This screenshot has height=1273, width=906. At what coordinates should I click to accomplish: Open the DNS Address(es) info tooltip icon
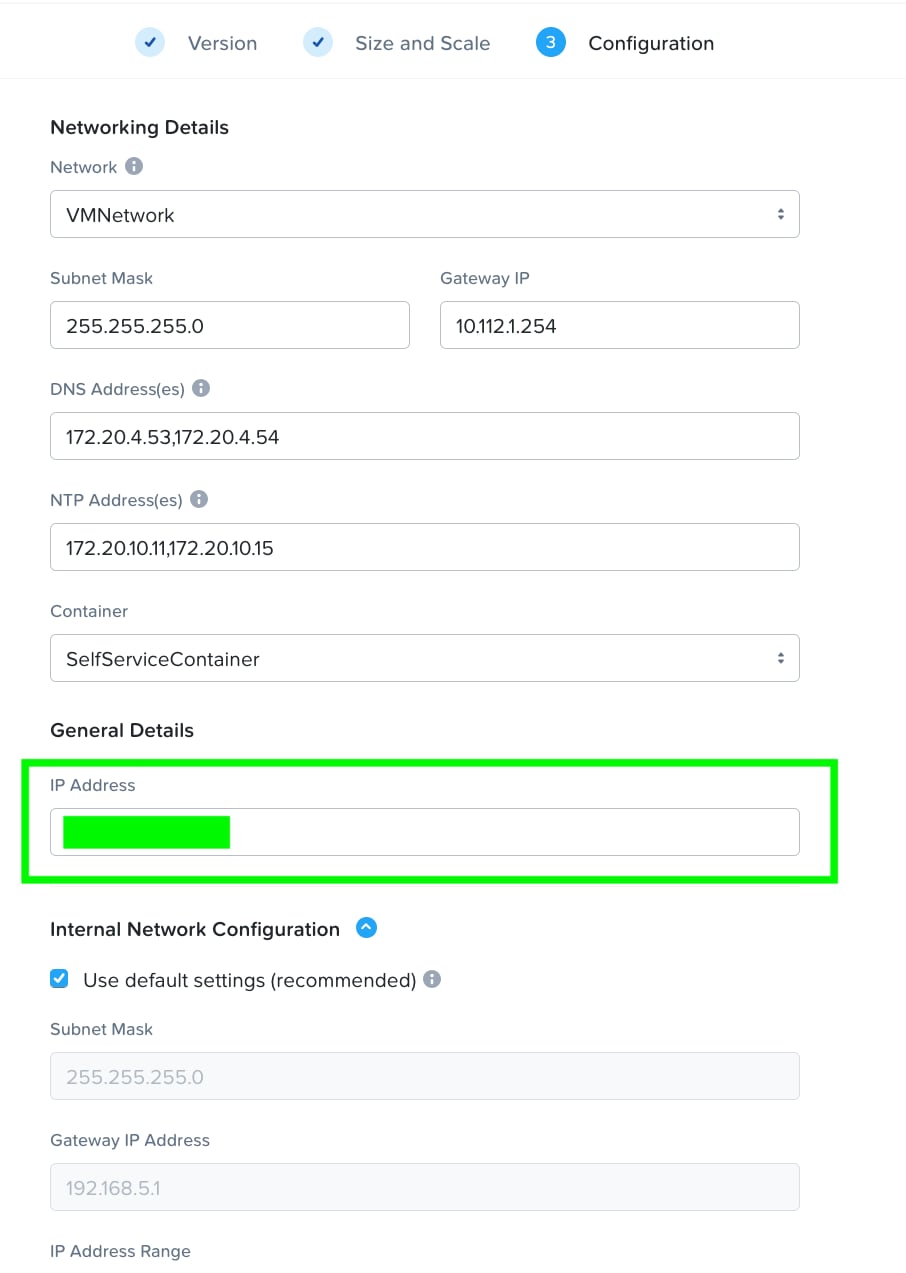click(x=200, y=389)
